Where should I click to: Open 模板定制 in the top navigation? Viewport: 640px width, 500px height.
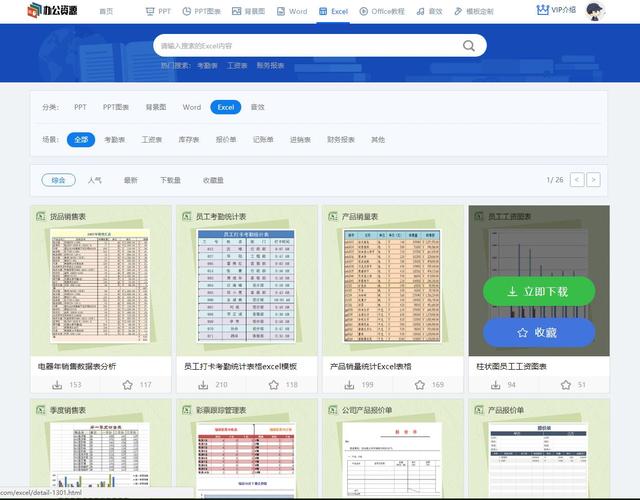coord(474,11)
